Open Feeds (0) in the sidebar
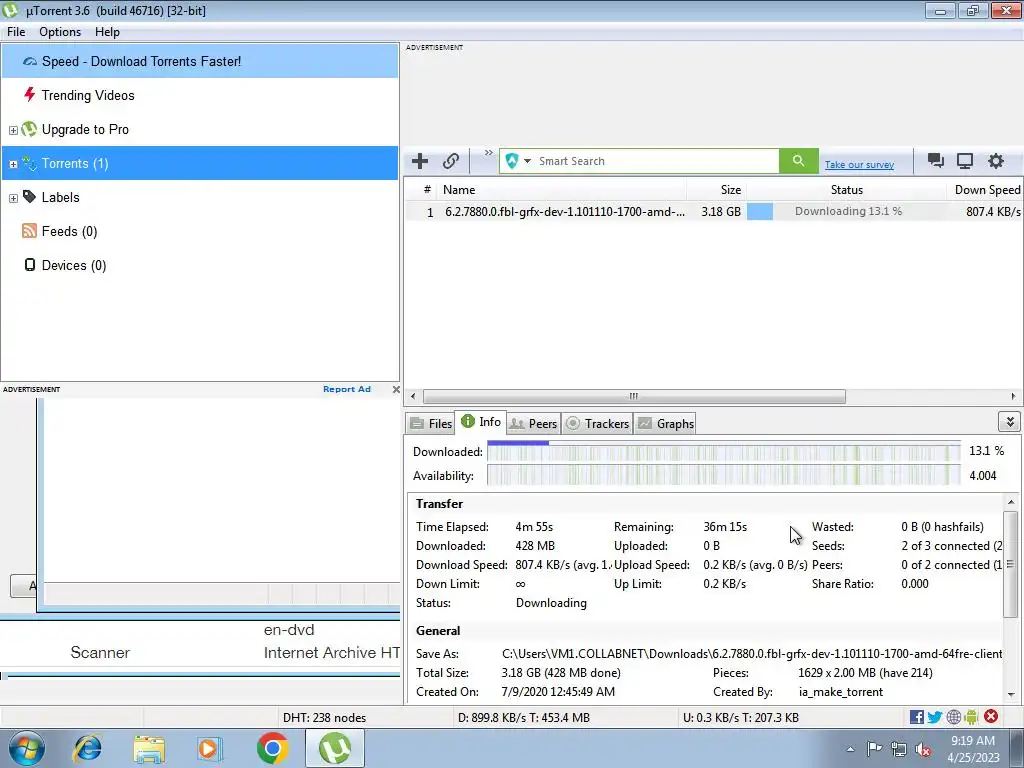Viewport: 1024px width, 768px height. 69,231
